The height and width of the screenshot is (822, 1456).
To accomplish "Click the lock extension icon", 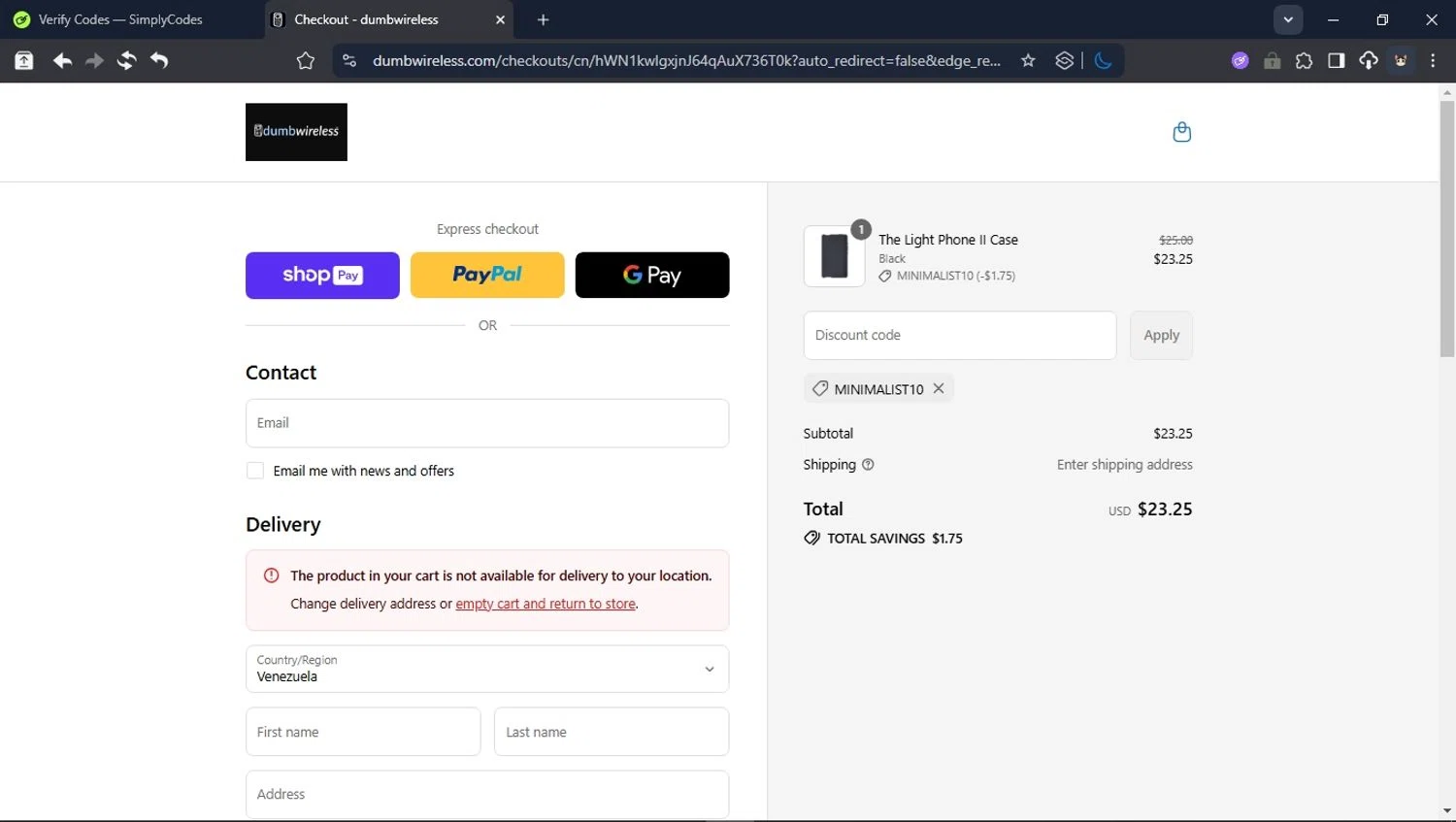I will pos(1272,61).
